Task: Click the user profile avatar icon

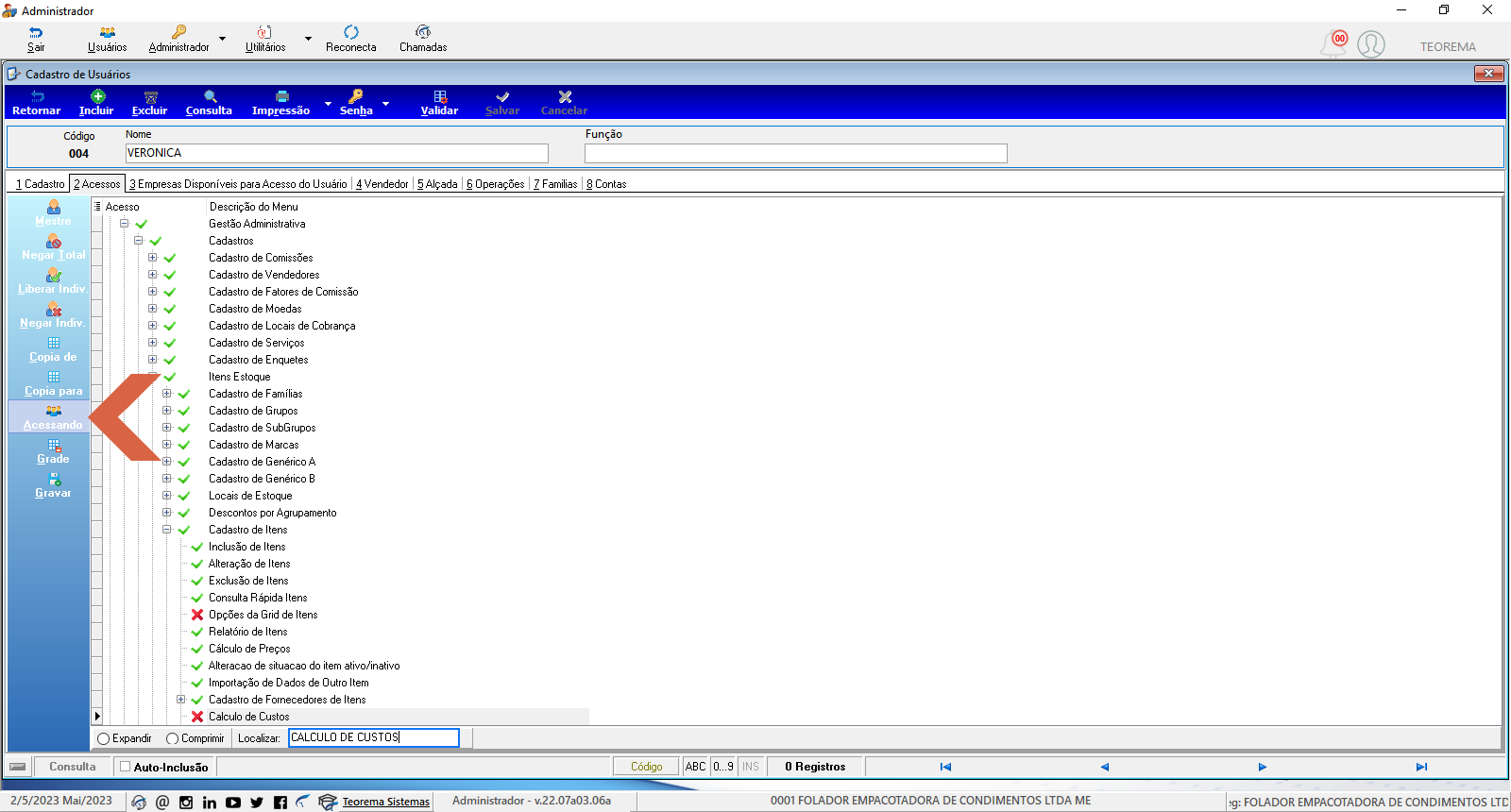Action: coord(1371,44)
